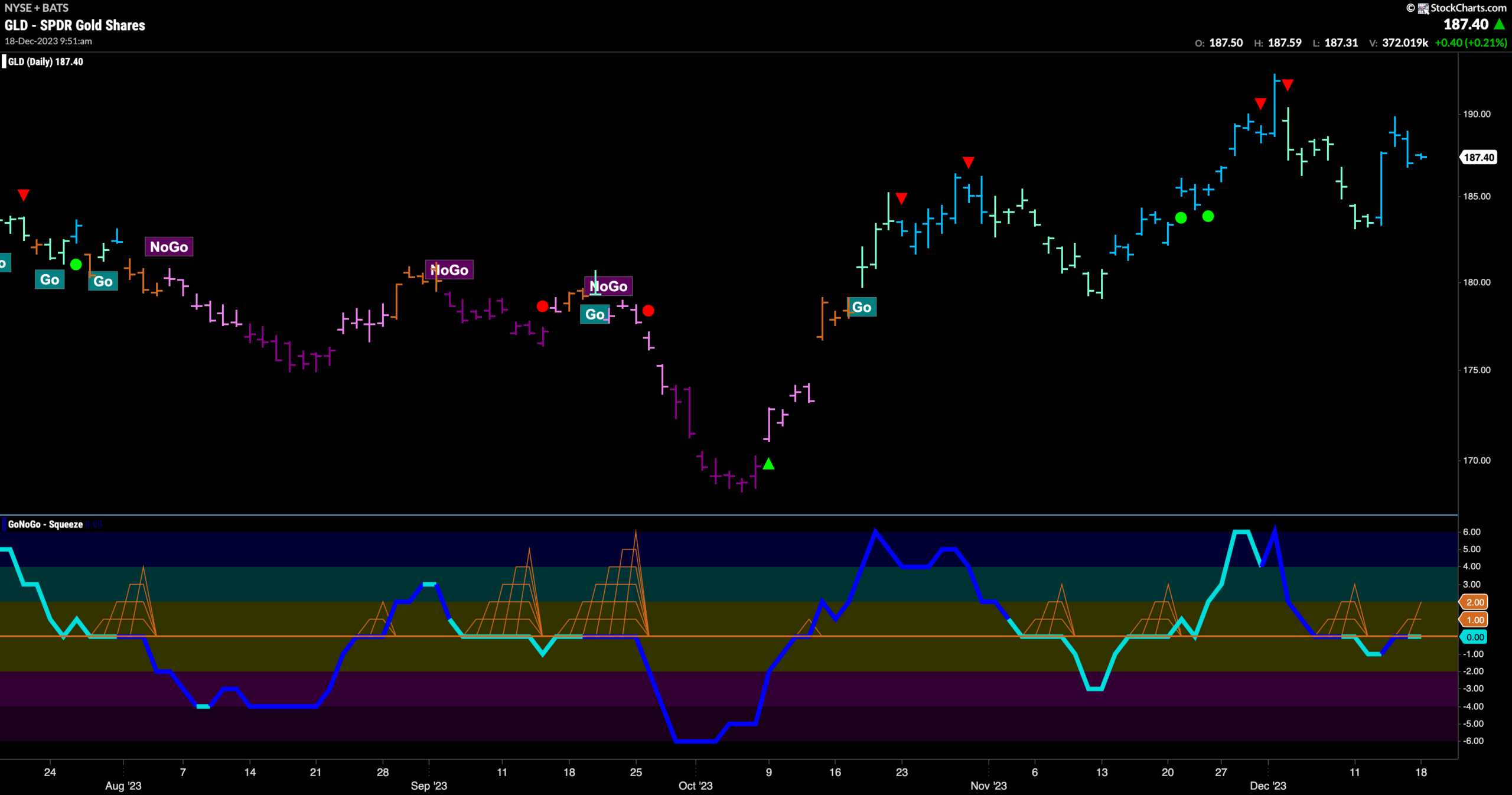Click the 185.00 price axis label
This screenshot has height=795, width=1512.
coord(1477,196)
